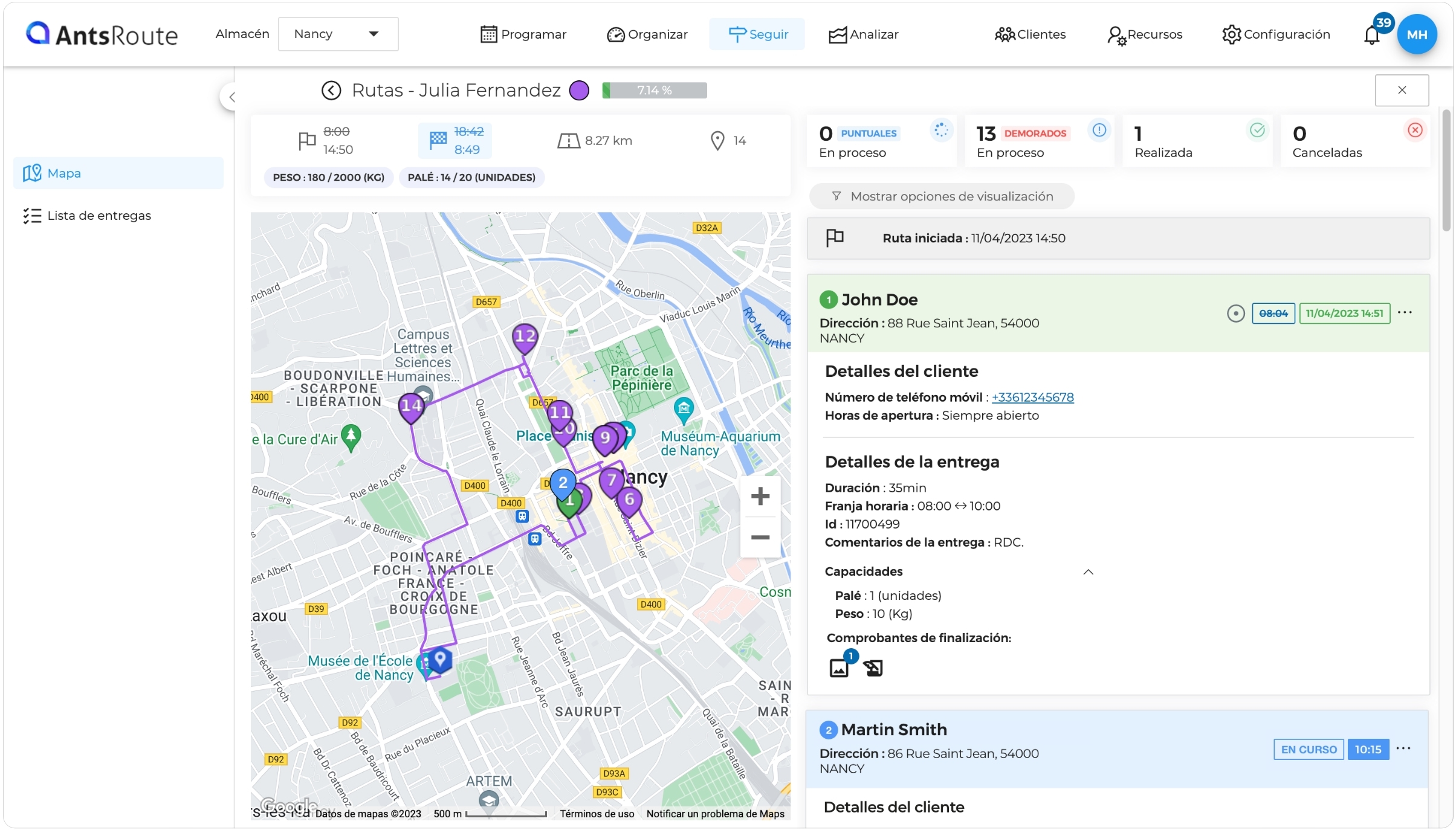Click the delivery list vertical scrollbar
The image size is (1456, 830).
[1446, 170]
